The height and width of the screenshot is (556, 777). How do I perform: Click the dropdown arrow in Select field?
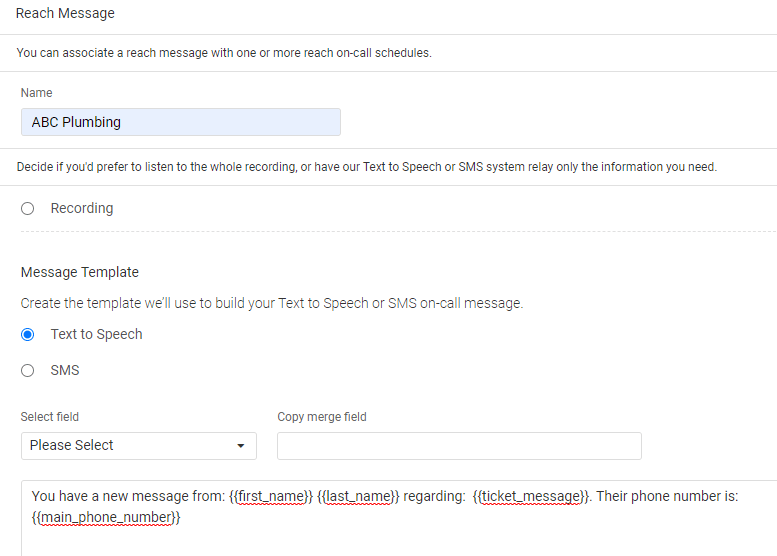click(x=241, y=446)
